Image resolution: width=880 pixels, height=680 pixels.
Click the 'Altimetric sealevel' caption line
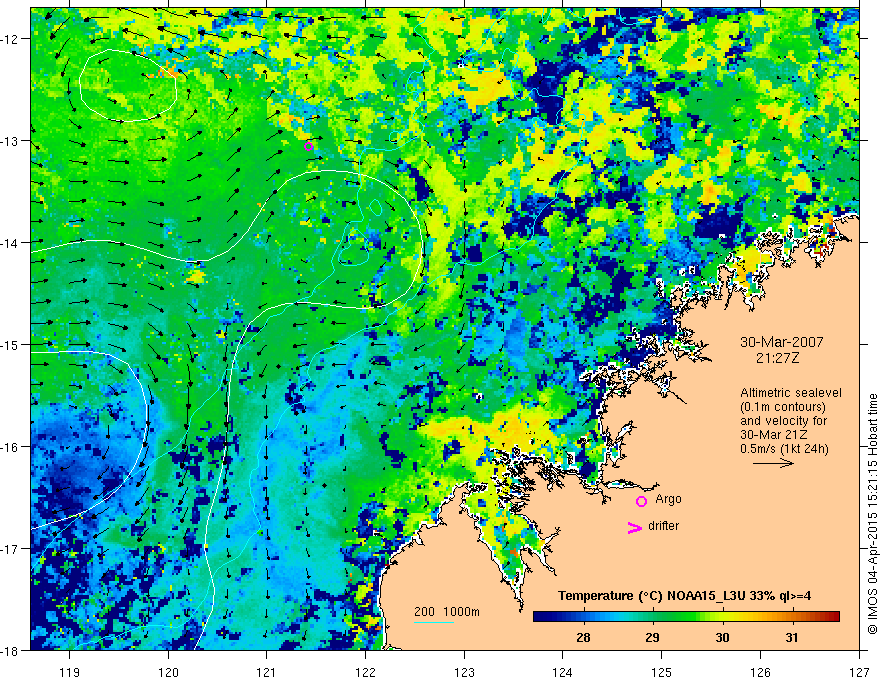click(x=791, y=393)
